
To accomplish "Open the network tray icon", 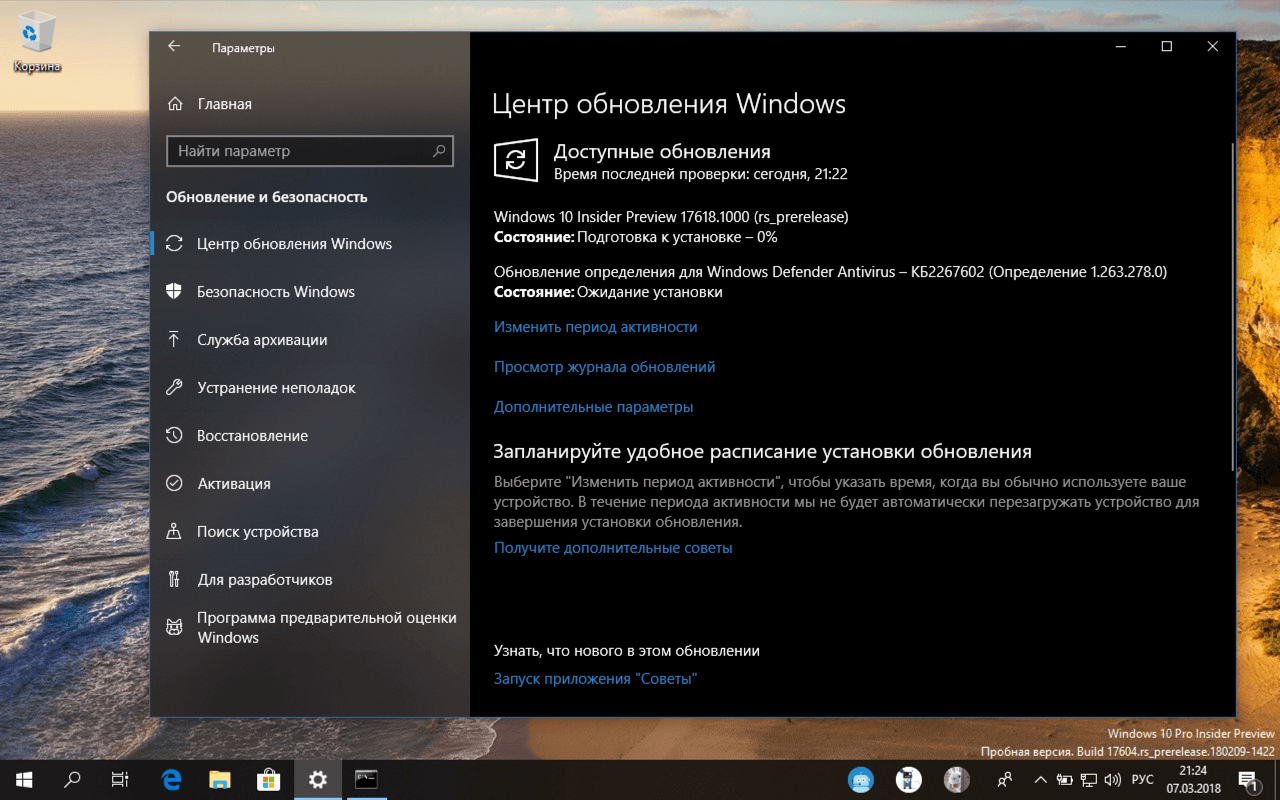I will (x=1089, y=780).
